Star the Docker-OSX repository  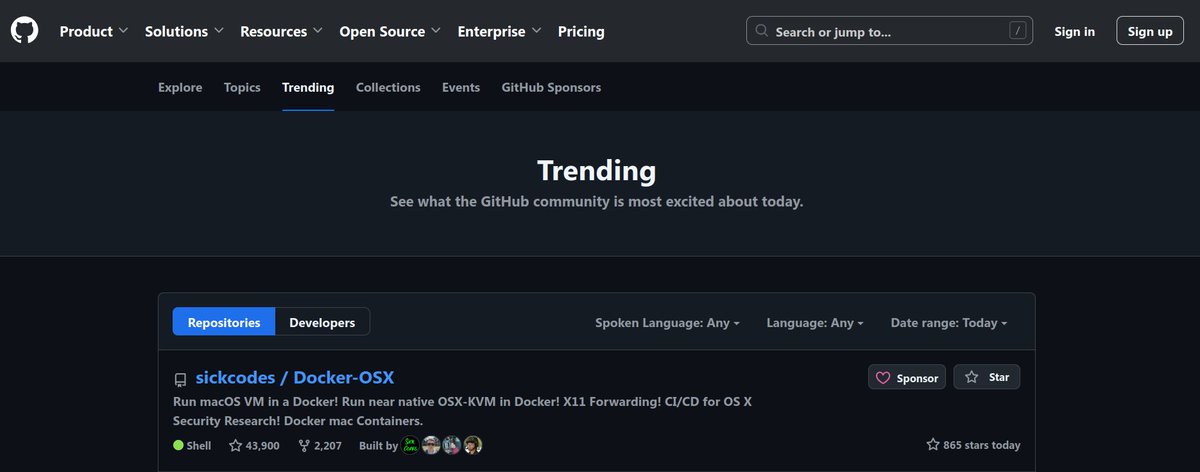point(987,377)
